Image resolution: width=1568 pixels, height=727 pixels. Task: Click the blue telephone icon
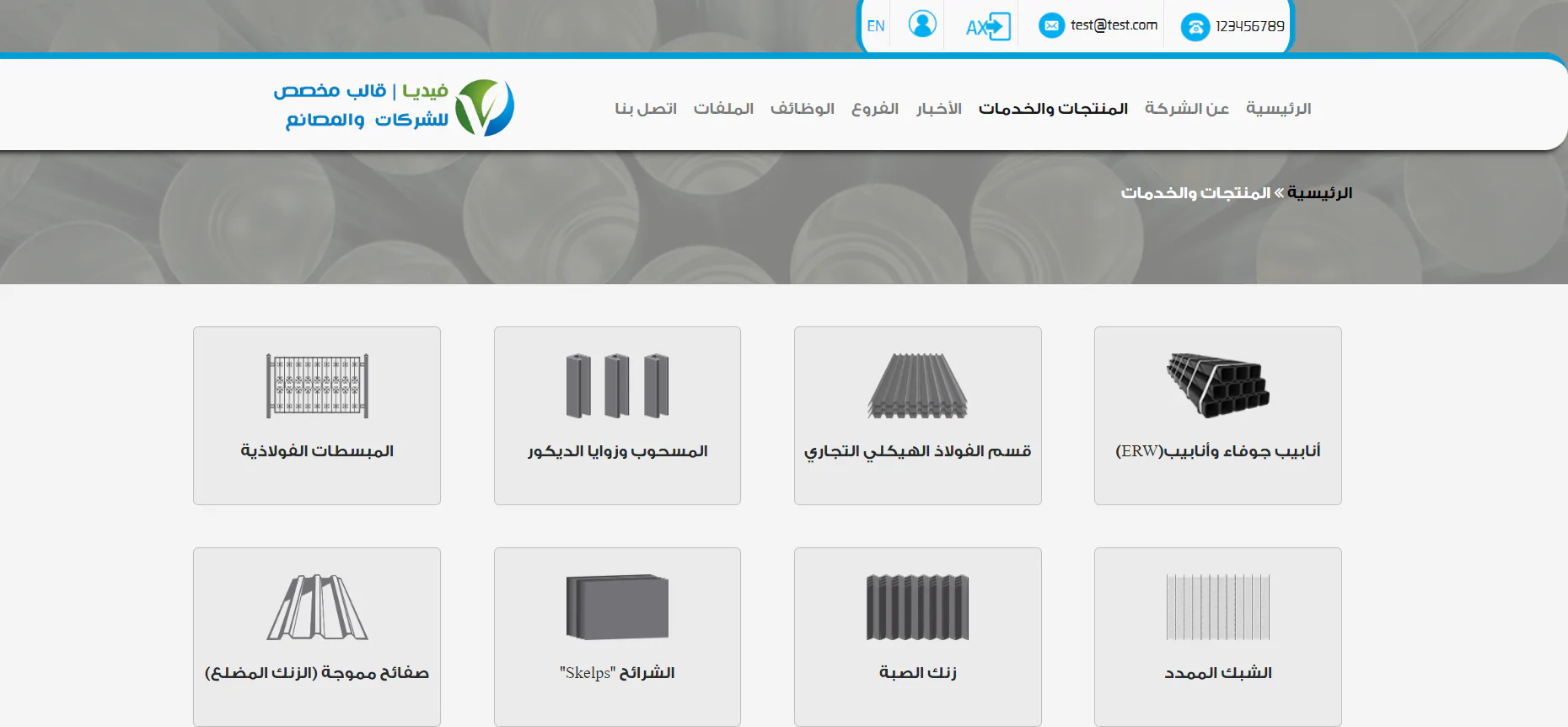[x=1195, y=27]
